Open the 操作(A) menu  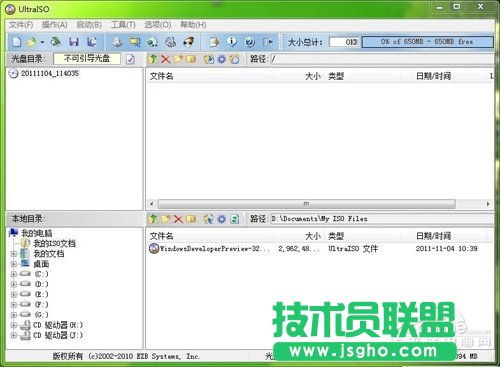(54, 25)
